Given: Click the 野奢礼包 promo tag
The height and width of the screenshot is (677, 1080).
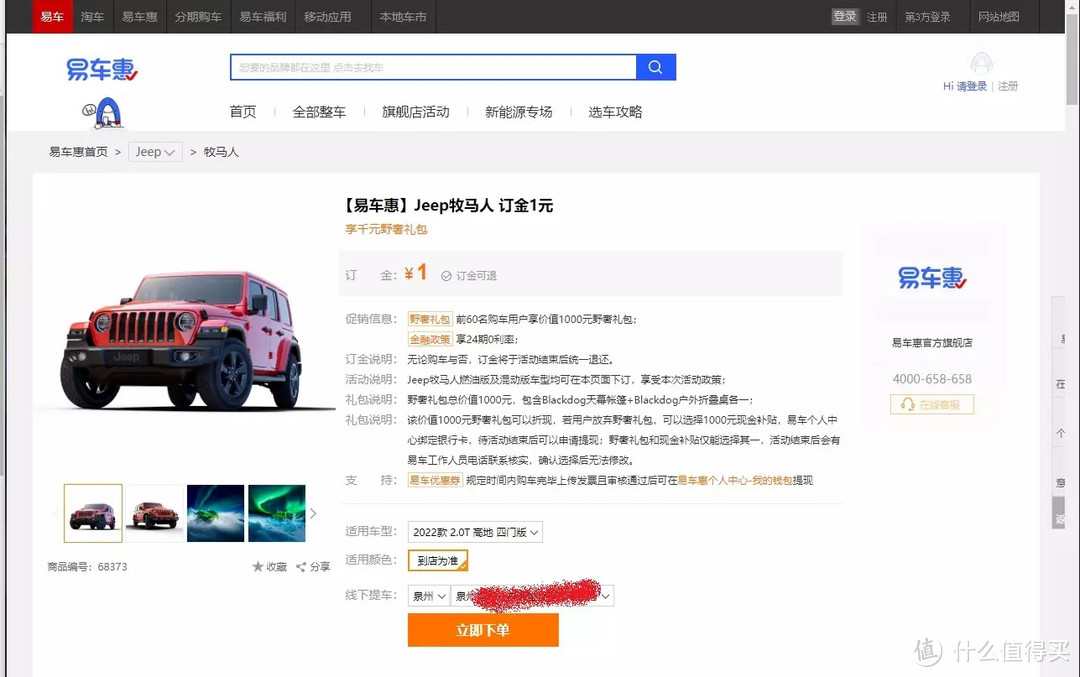Looking at the screenshot, I should click(x=430, y=319).
